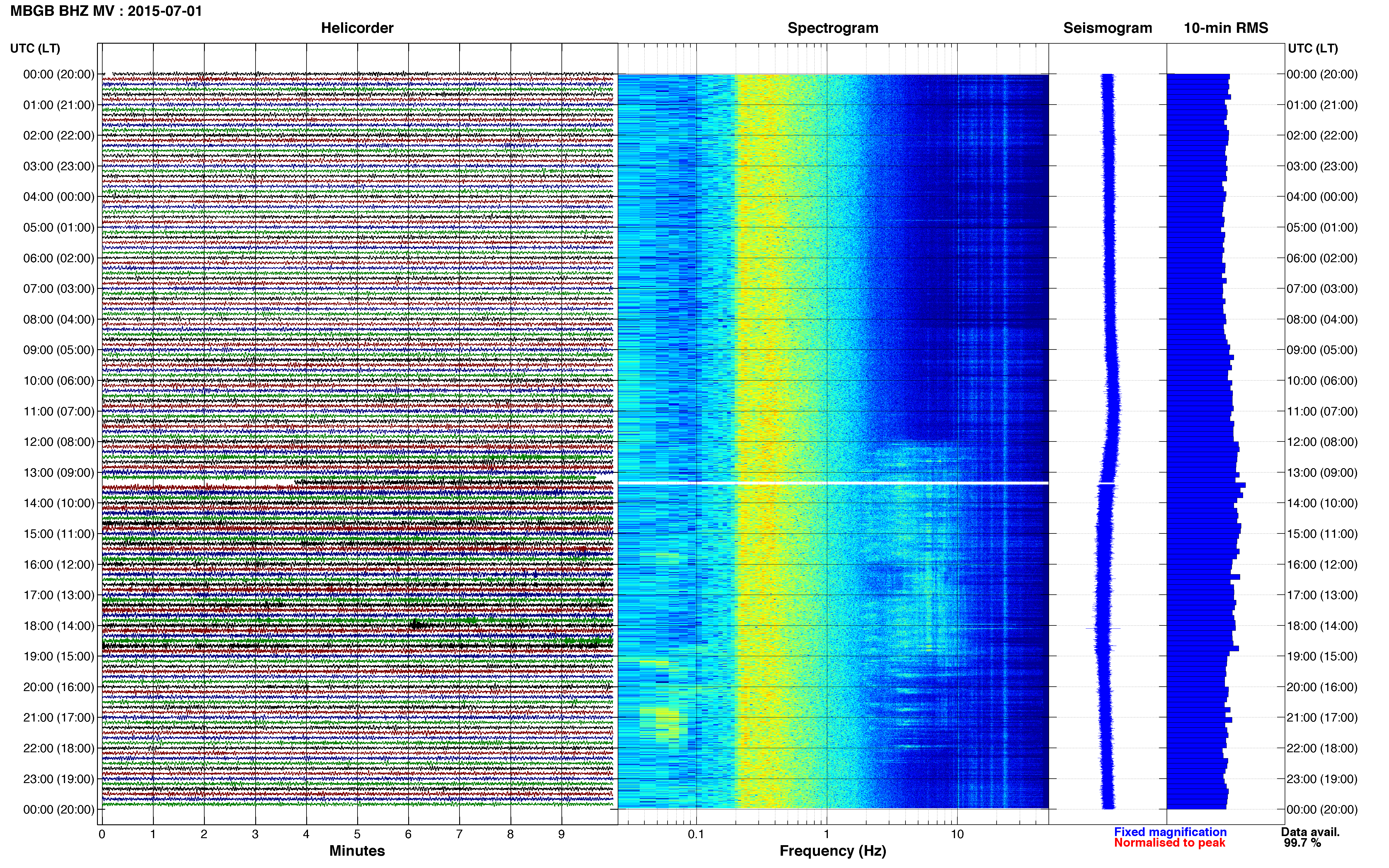Image resolution: width=1389 pixels, height=868 pixels.
Task: Click RMS-side time label 20:00 (16:00)
Action: coord(1322,687)
